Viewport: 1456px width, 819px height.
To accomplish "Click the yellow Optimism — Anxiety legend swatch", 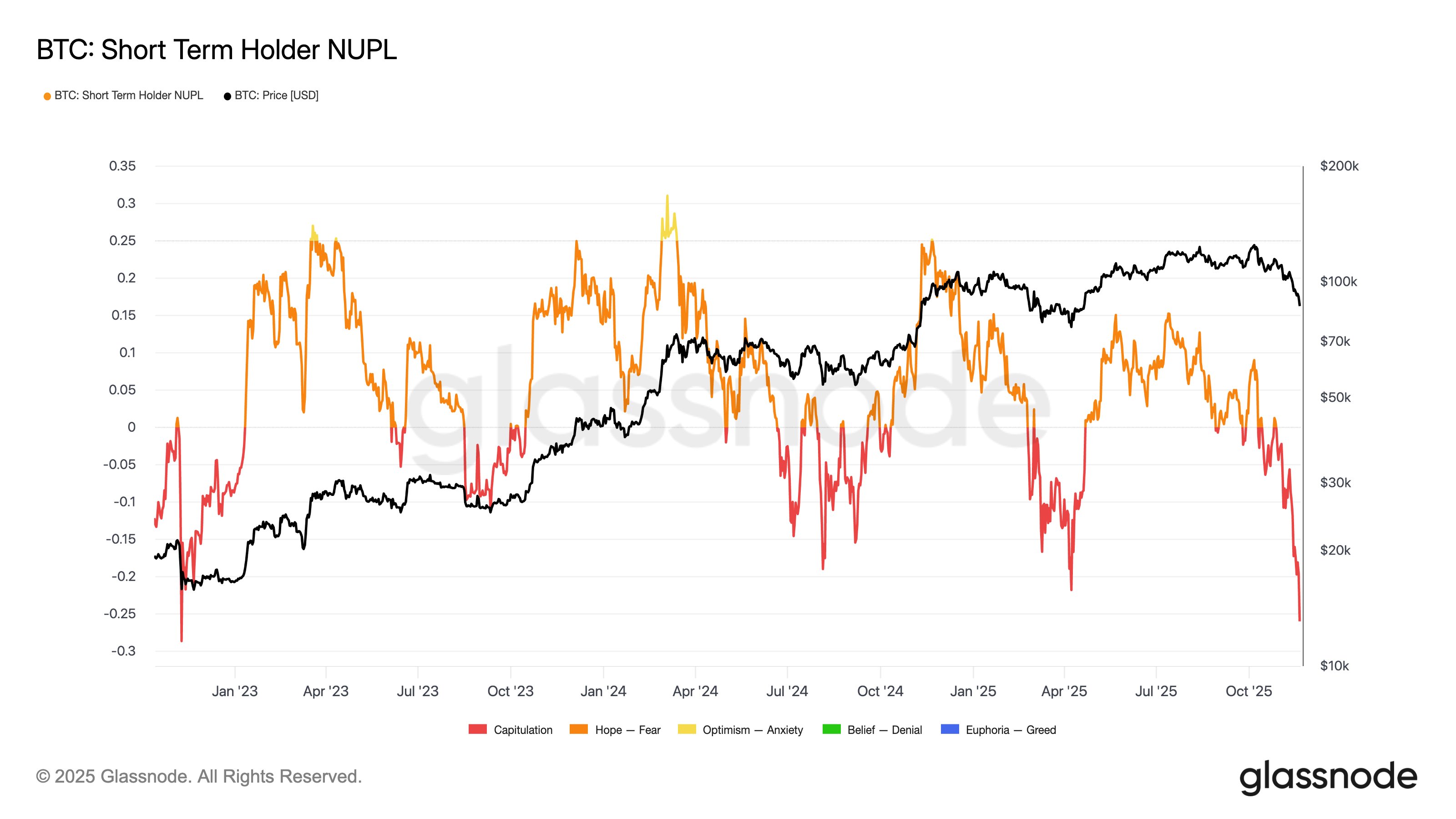I will coord(686,729).
